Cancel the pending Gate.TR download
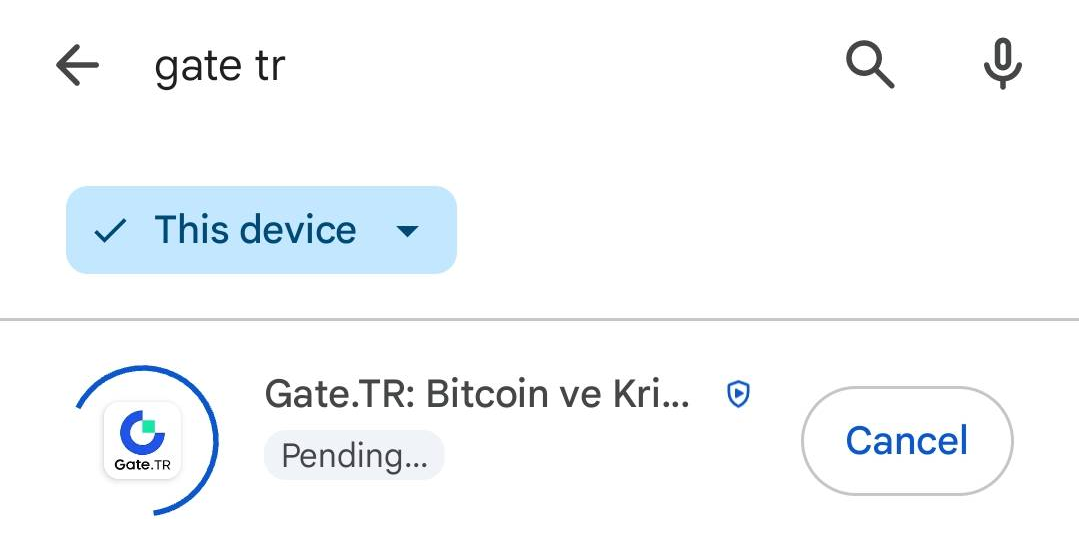This screenshot has width=1079, height=553. coord(906,441)
